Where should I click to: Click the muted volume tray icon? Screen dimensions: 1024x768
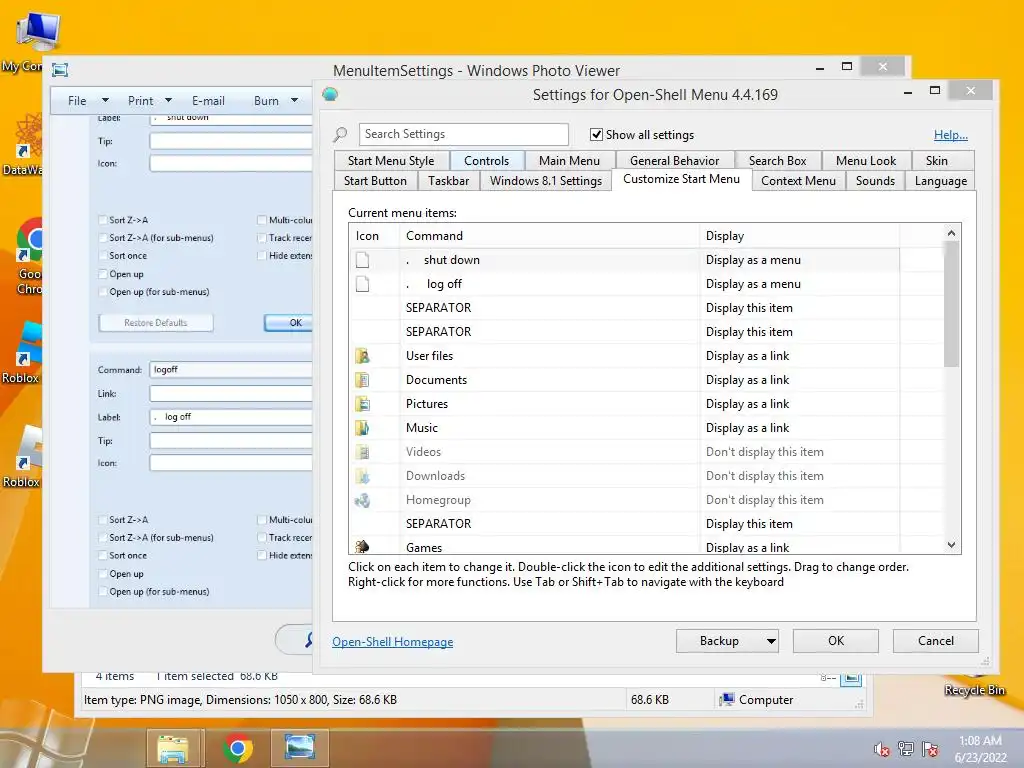(881, 749)
